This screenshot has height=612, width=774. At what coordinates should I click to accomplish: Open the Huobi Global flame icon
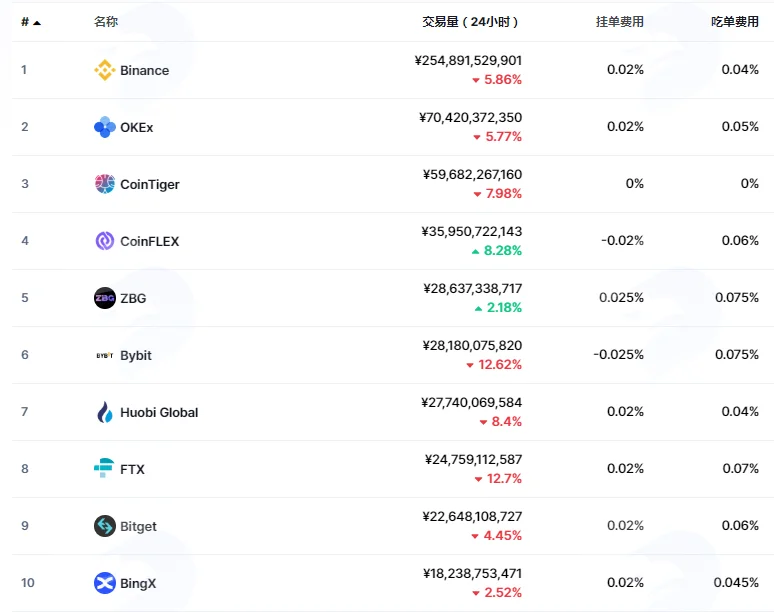point(105,412)
